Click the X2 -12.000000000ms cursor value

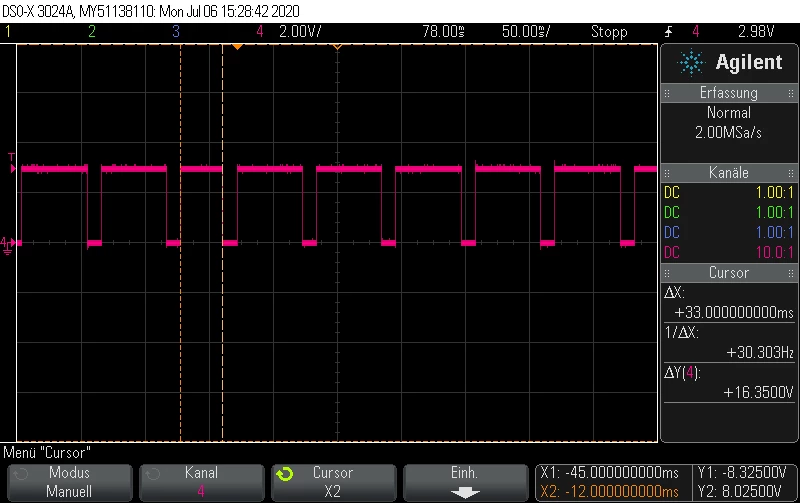609,492
